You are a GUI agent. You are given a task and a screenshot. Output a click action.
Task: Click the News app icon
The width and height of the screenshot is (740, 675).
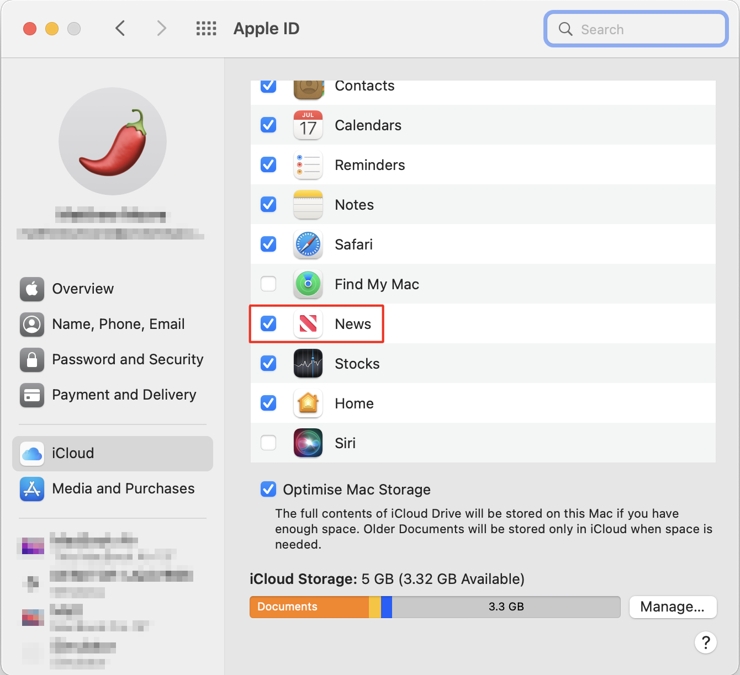pyautogui.click(x=308, y=324)
